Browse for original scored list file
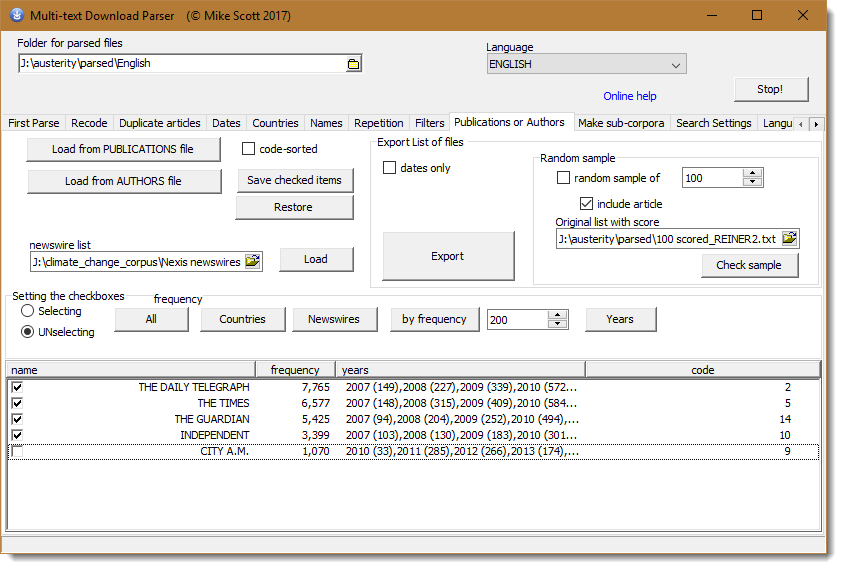Image resolution: width=842 pixels, height=569 pixels. tap(790, 239)
